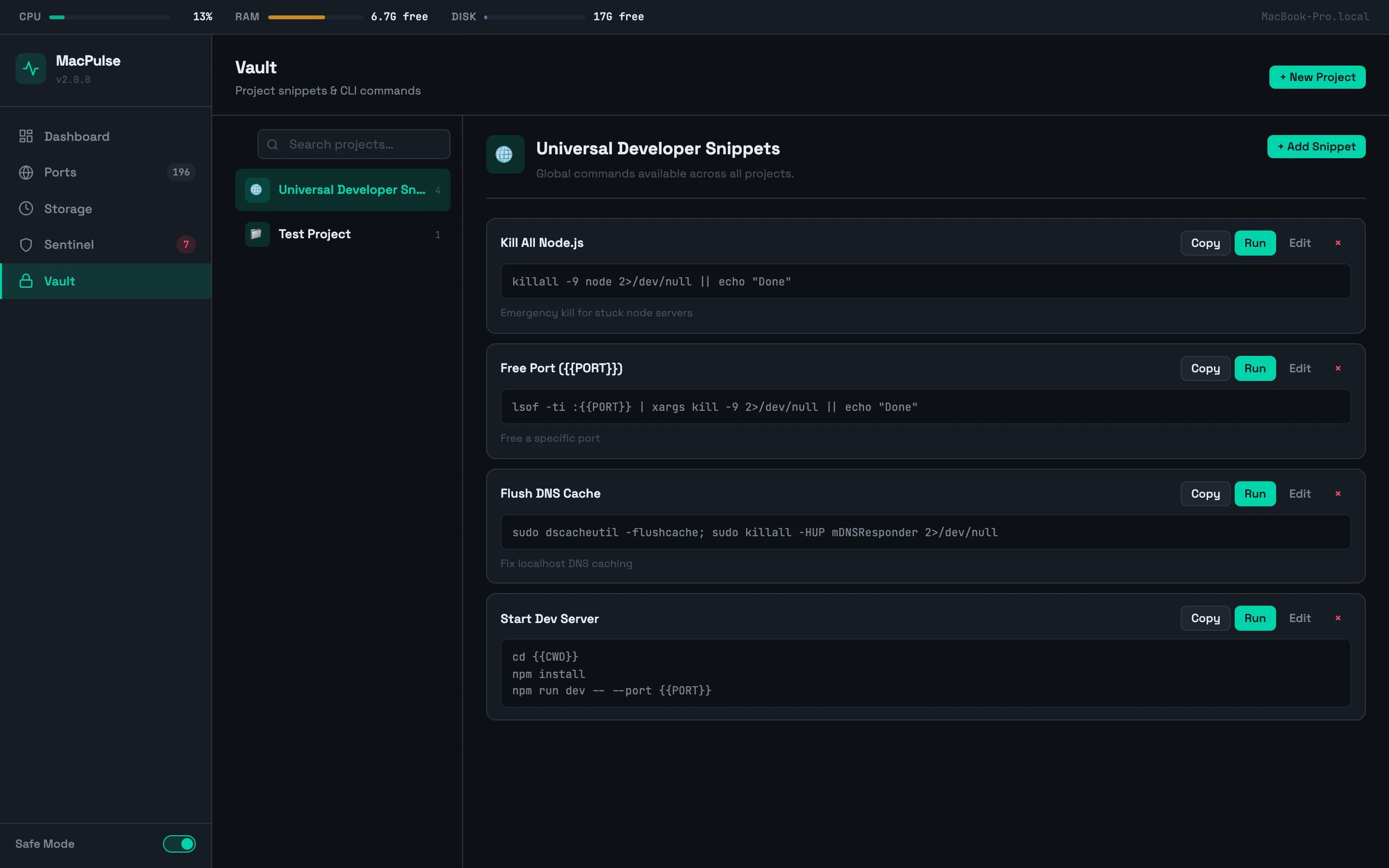Open the Storage section
Screen dimensions: 1389x868
[106, 208]
